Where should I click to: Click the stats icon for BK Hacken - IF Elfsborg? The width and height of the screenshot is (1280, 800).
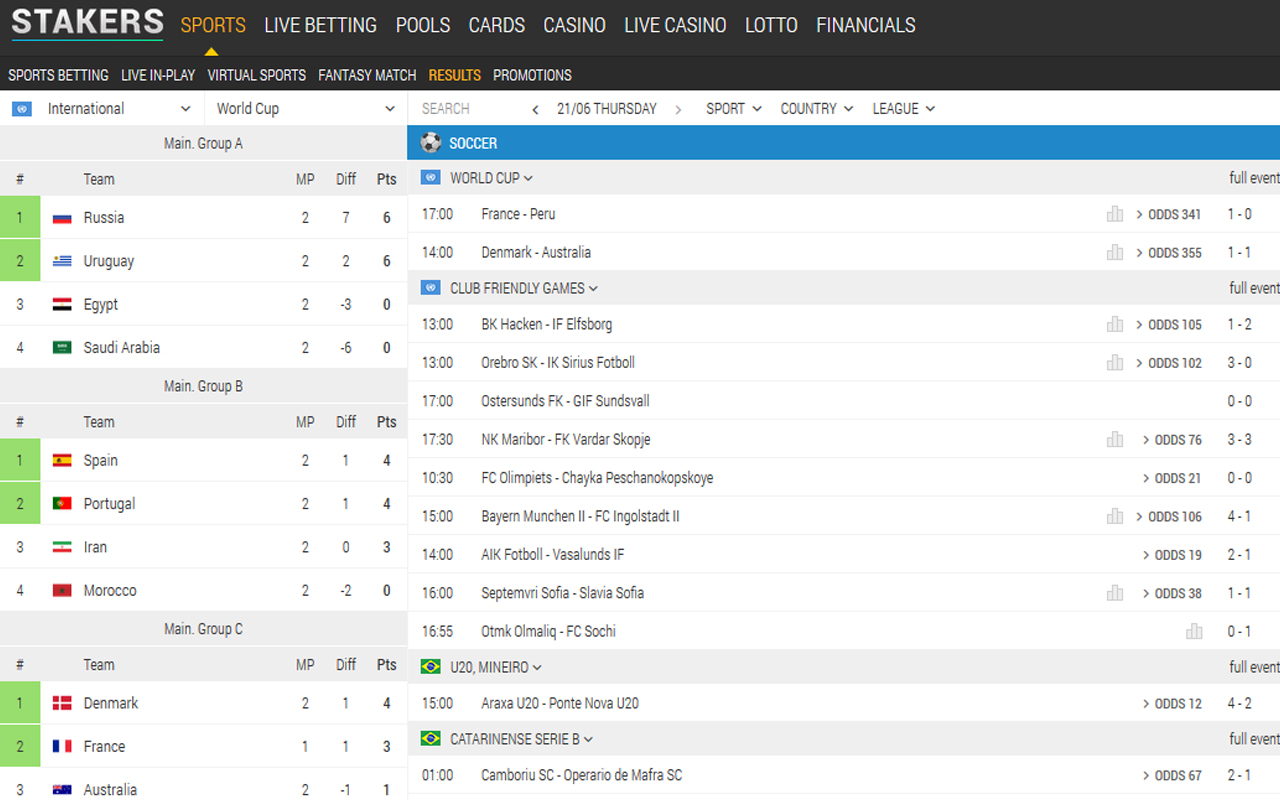[x=1115, y=324]
